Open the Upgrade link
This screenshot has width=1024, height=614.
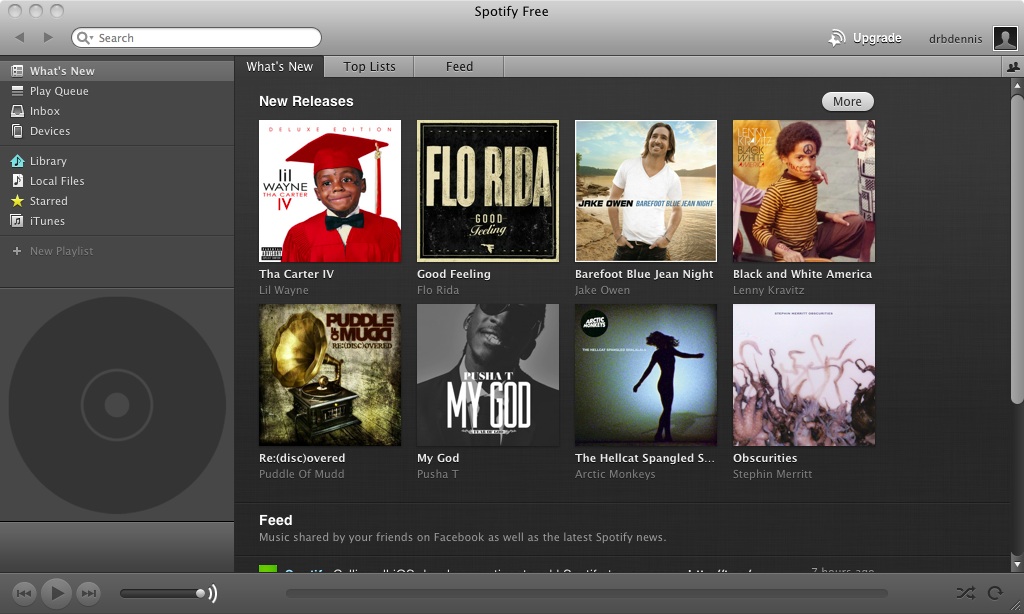(876, 38)
